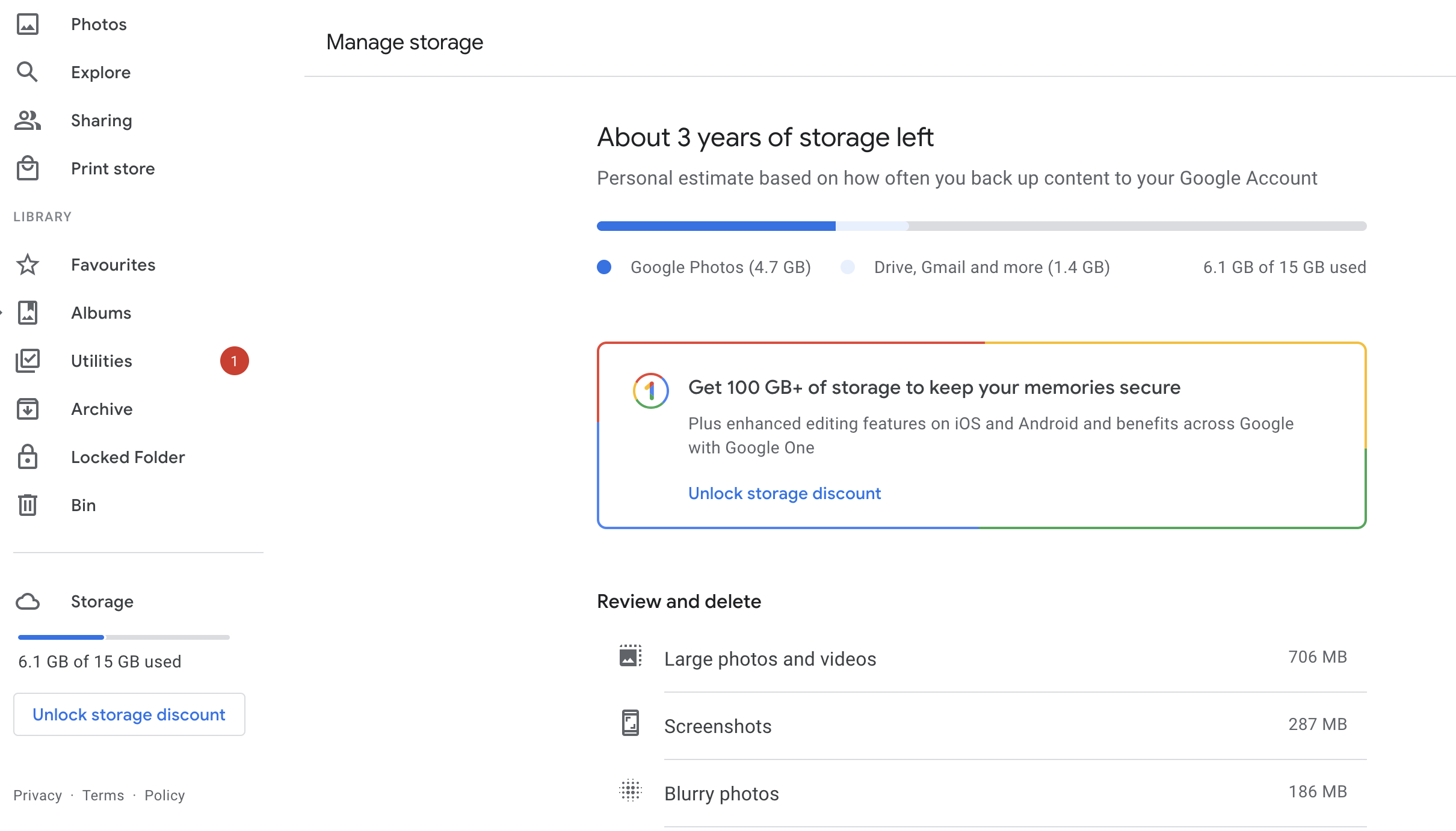Click the Utilities checkmark icon

point(28,361)
